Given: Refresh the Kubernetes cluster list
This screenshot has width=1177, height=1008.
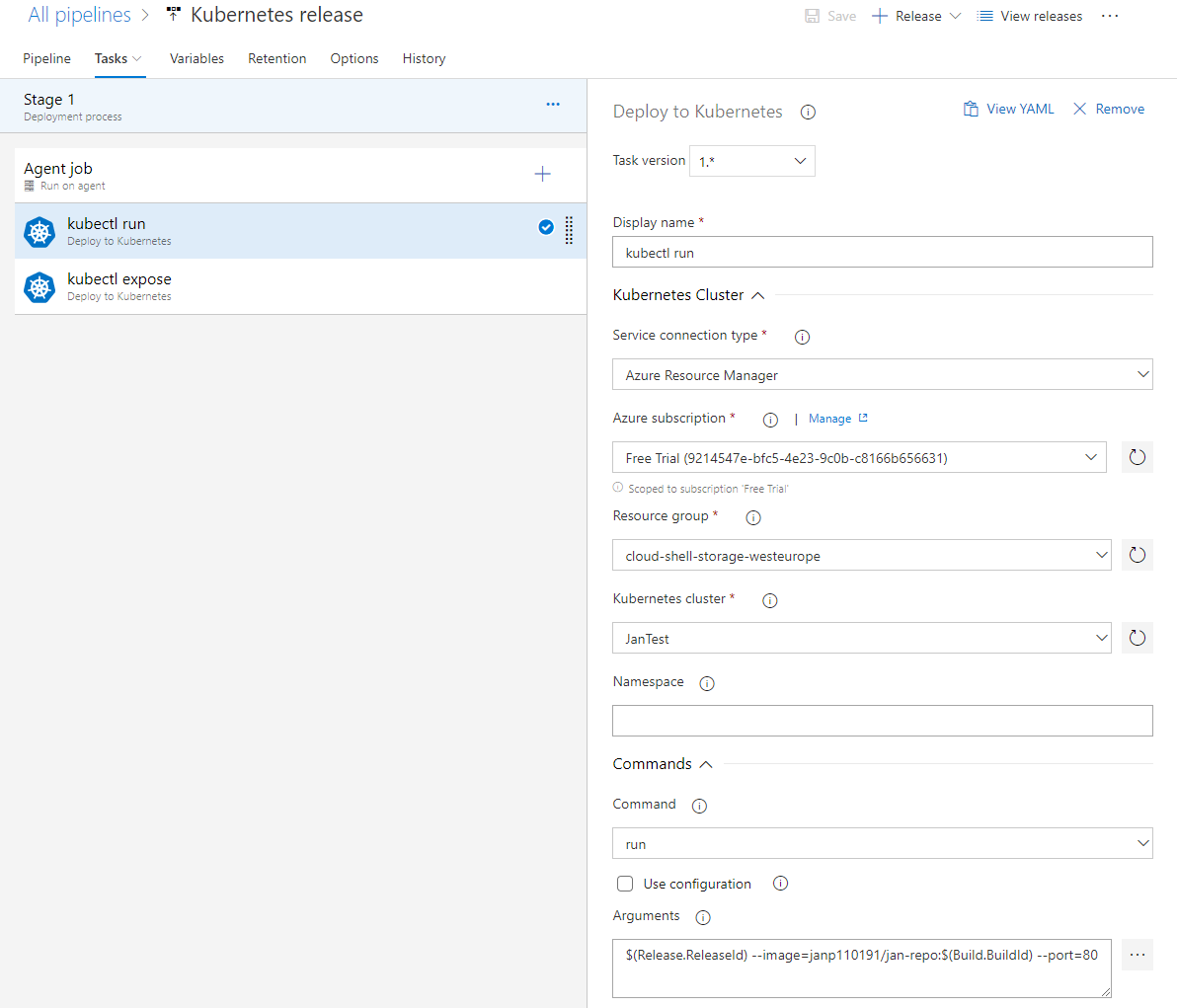Looking at the screenshot, I should click(1138, 638).
